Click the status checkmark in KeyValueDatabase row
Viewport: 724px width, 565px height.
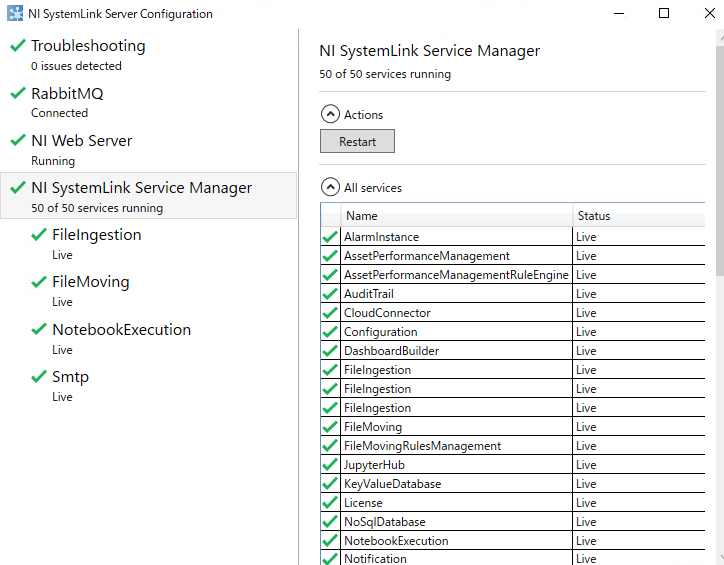tap(330, 483)
